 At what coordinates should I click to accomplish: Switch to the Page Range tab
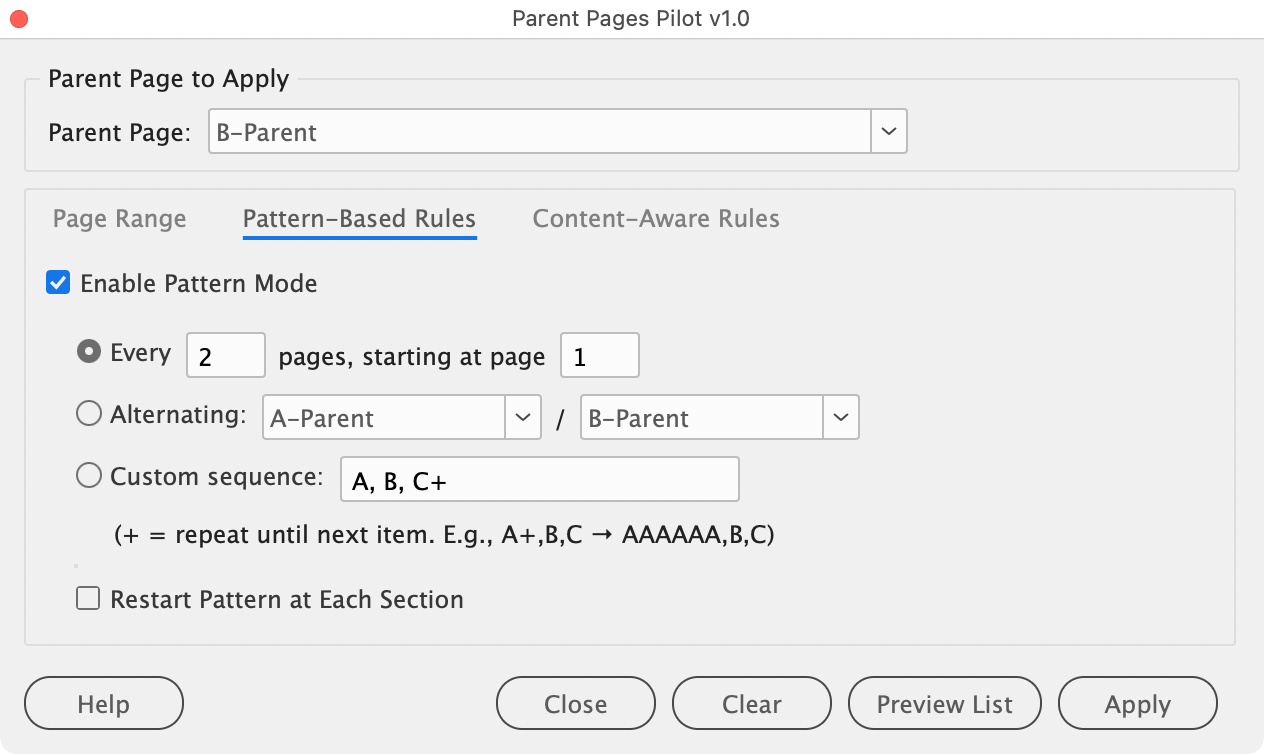(x=119, y=219)
